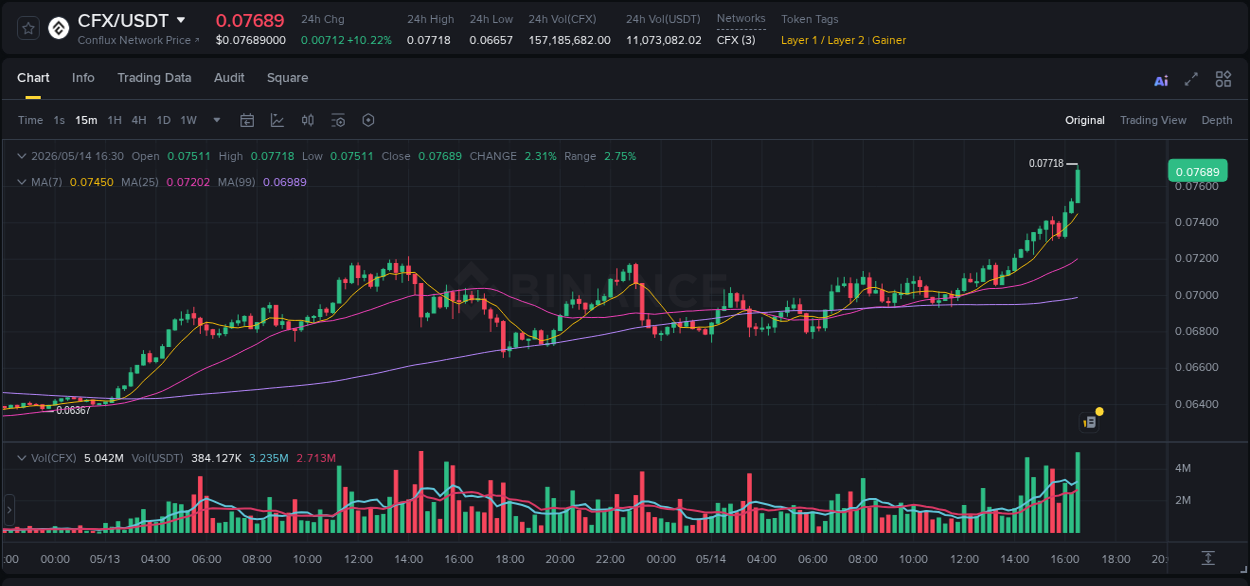Select the 1H interval

pyautogui.click(x=114, y=120)
